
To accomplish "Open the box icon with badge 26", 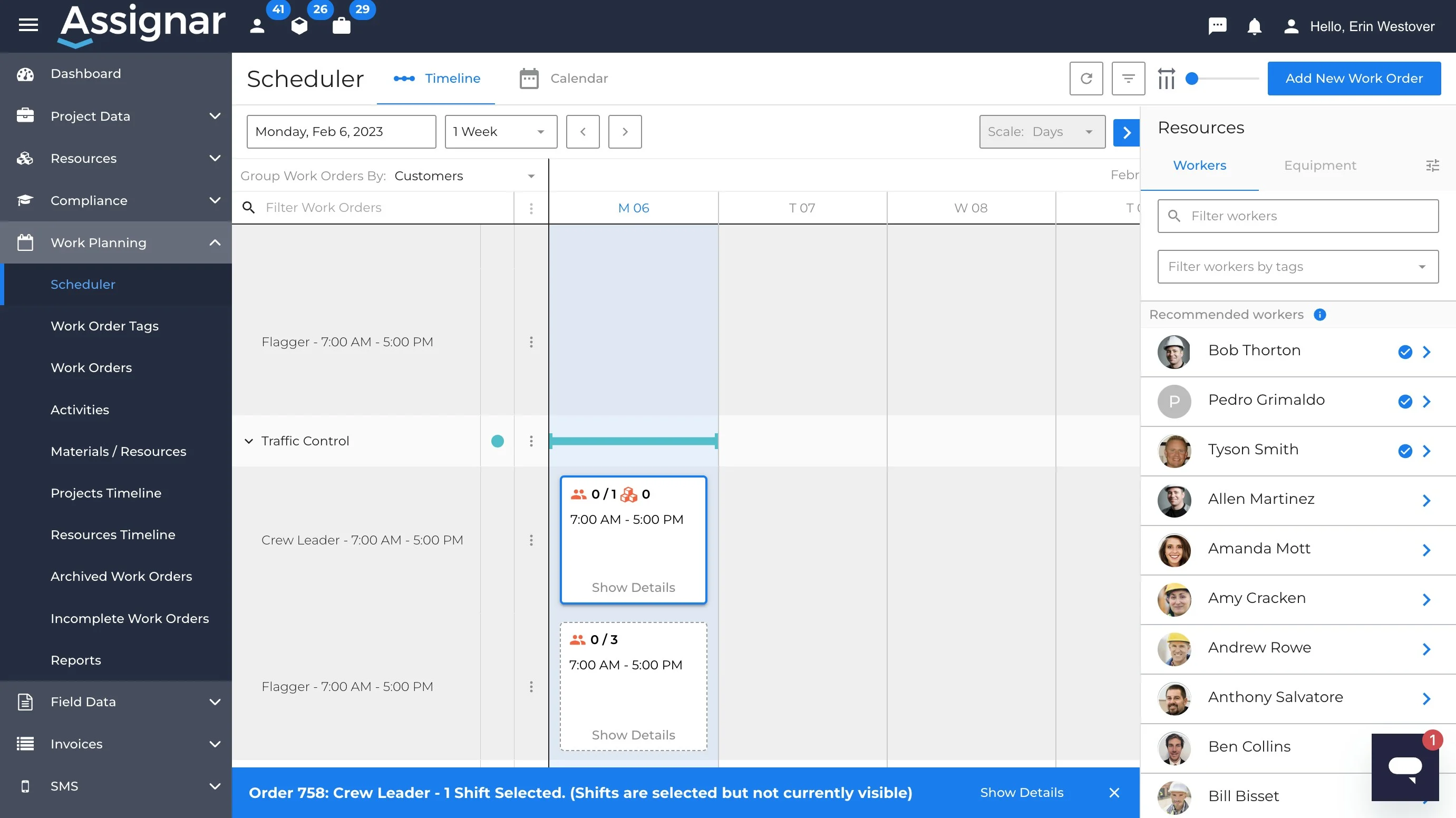I will 299,26.
